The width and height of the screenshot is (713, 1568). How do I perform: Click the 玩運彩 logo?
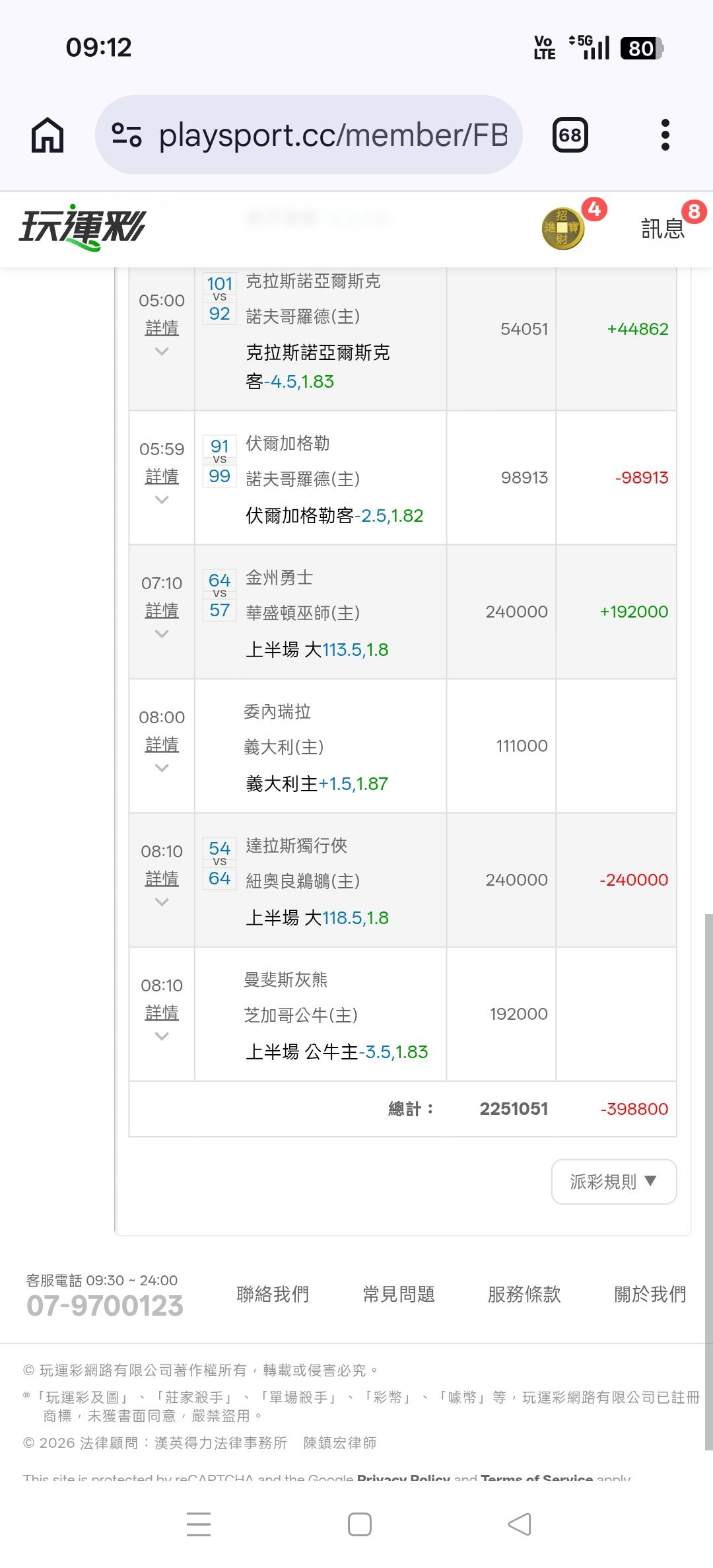tap(82, 228)
